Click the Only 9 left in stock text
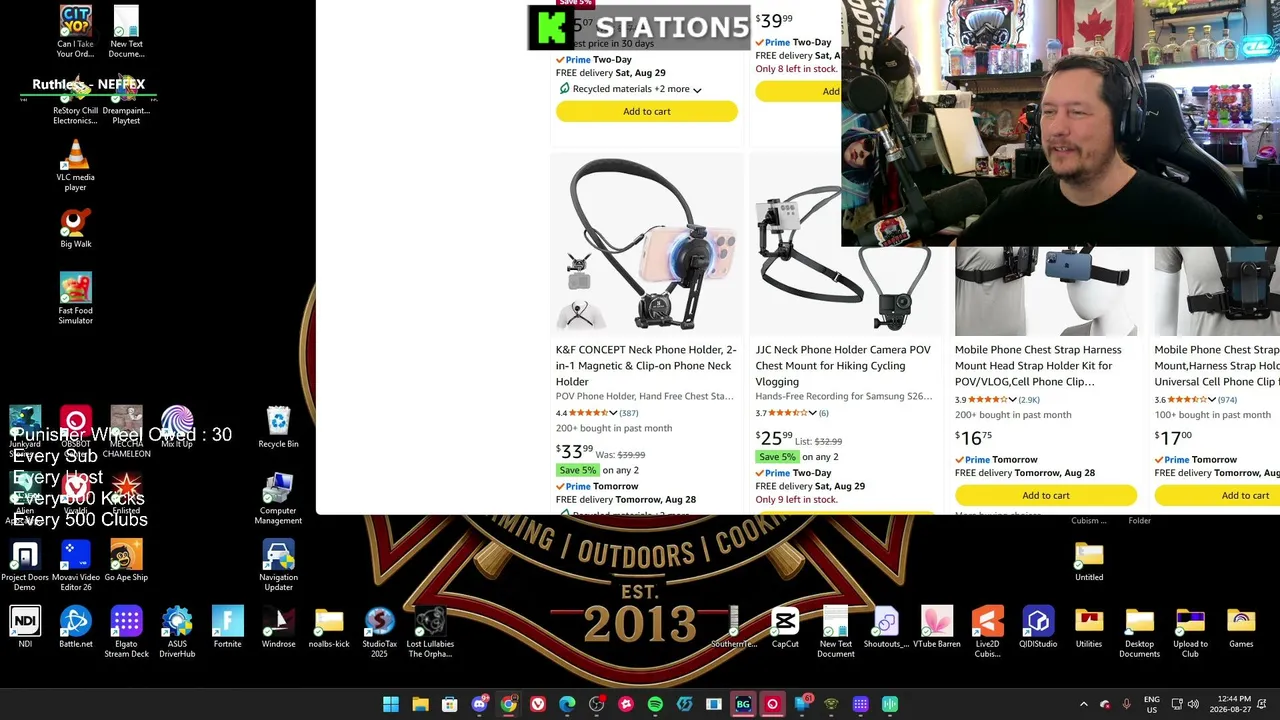The width and height of the screenshot is (1280, 720). click(796, 499)
